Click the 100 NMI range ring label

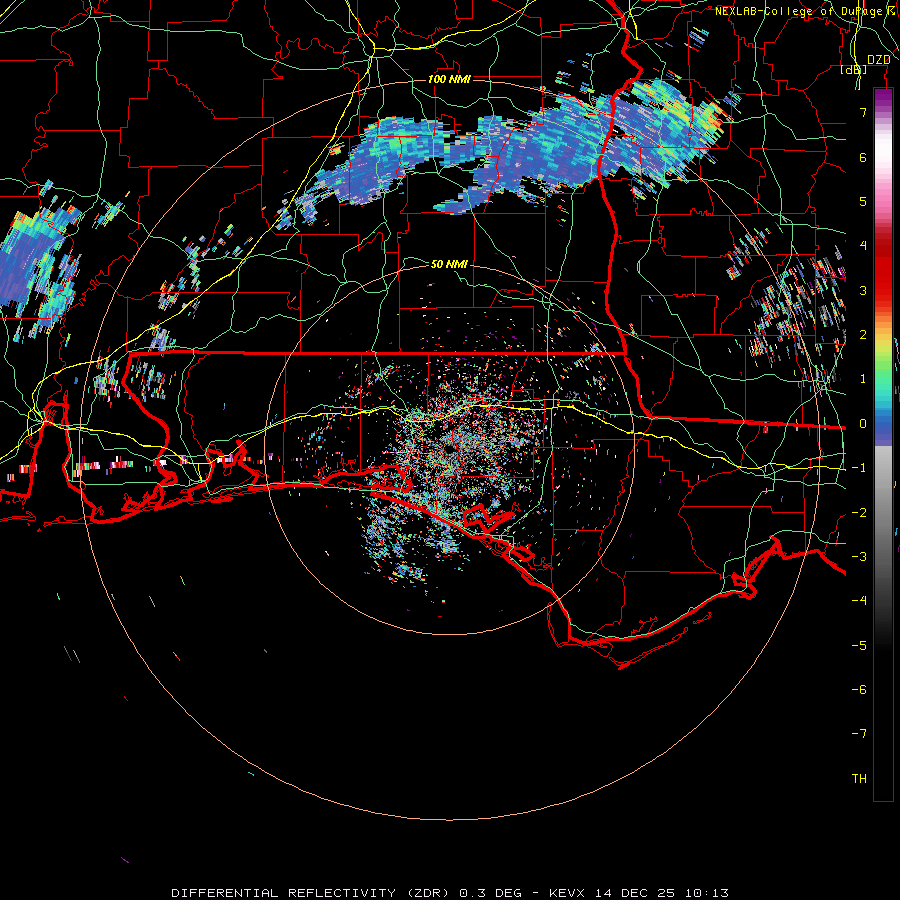pos(449,79)
